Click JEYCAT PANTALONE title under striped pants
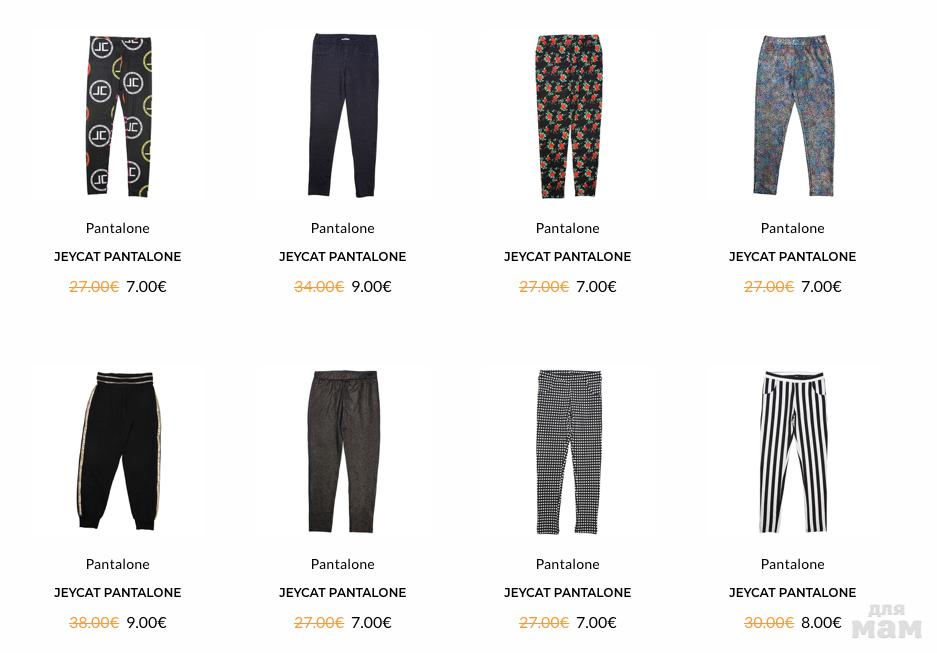This screenshot has height=653, width=937. coord(792,592)
